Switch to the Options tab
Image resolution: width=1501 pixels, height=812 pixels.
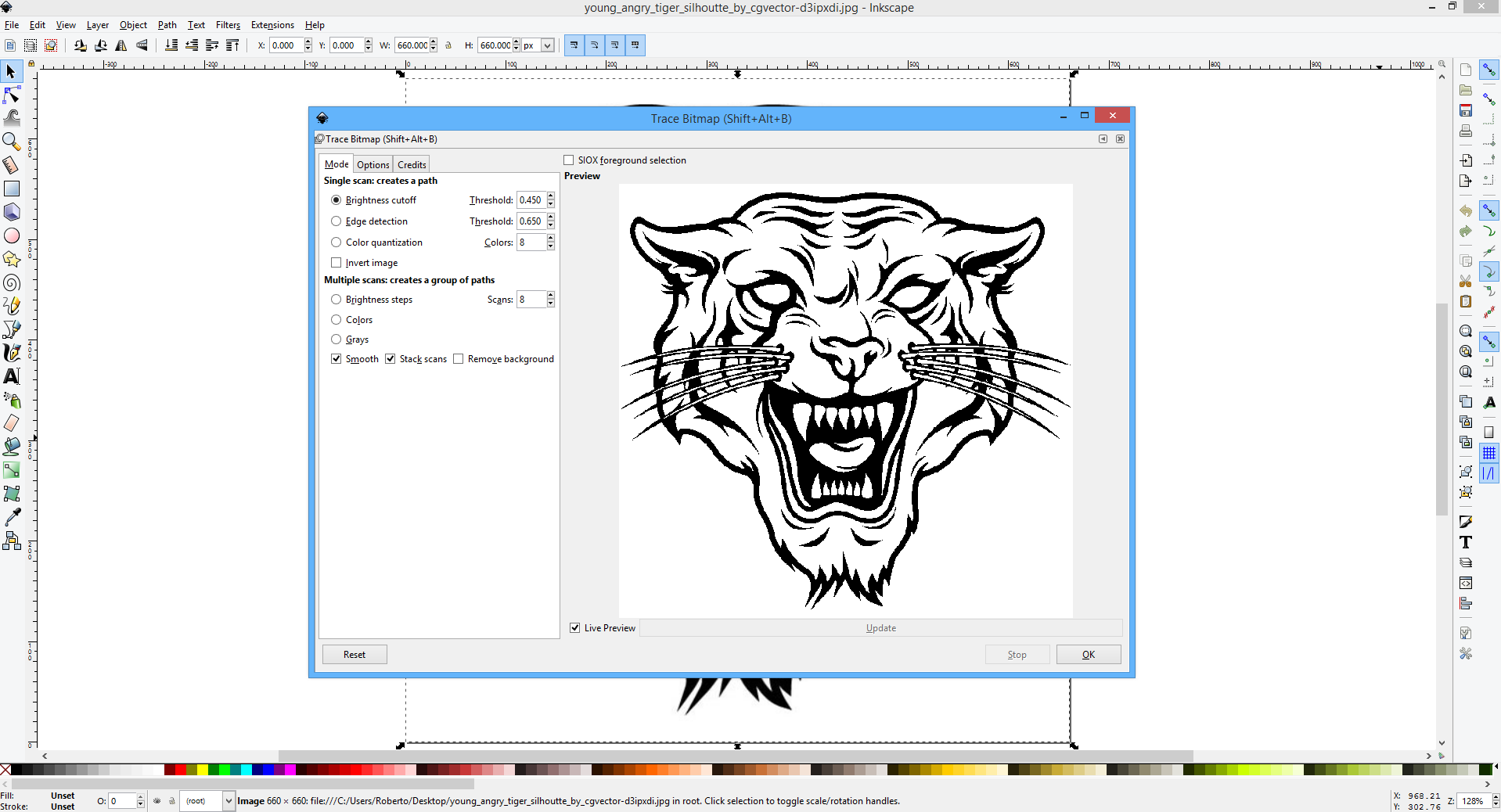[373, 165]
